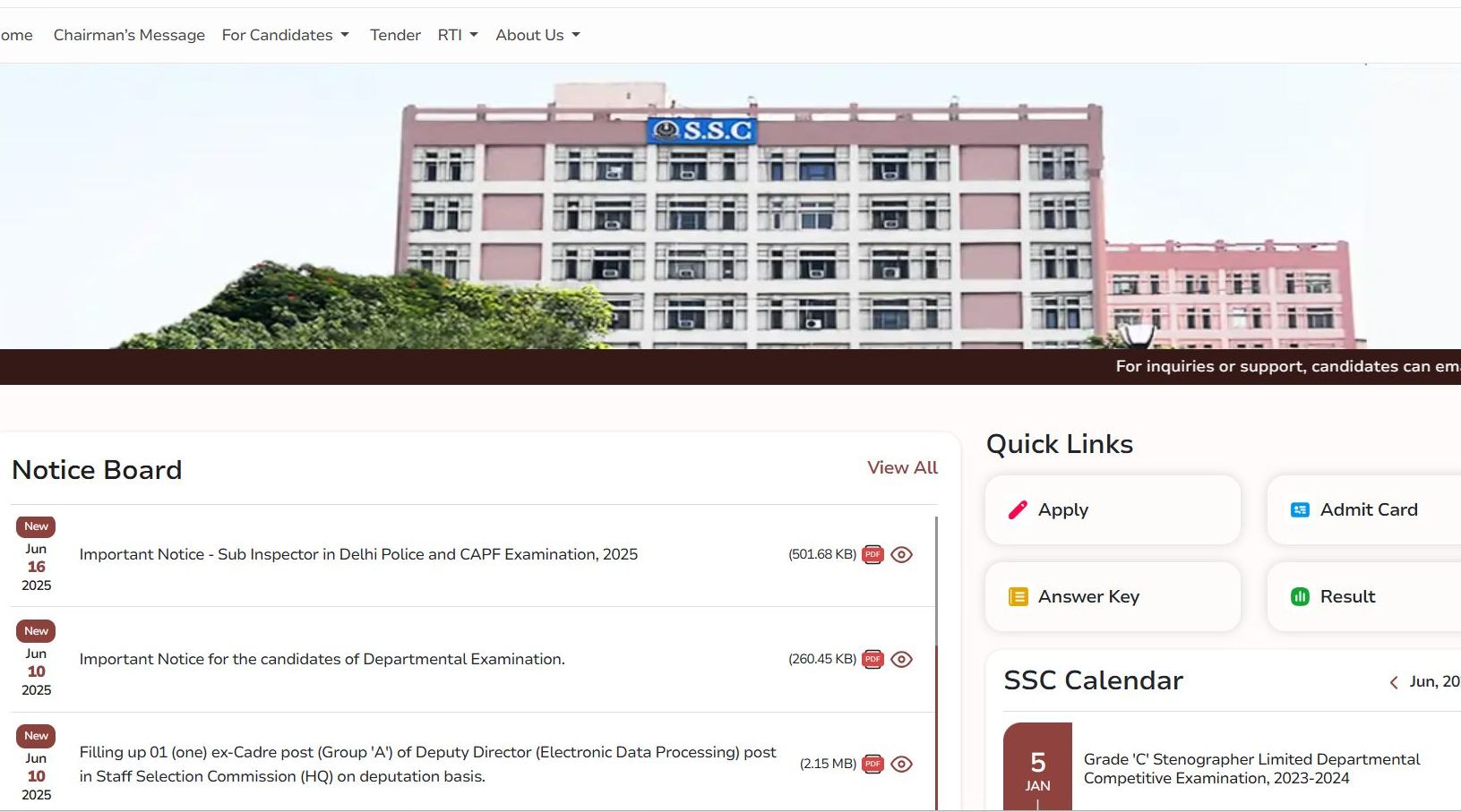Viewport: 1461px width, 812px height.
Task: Click the Notice Board vertical scrollbar
Action: pyautogui.click(x=936, y=662)
